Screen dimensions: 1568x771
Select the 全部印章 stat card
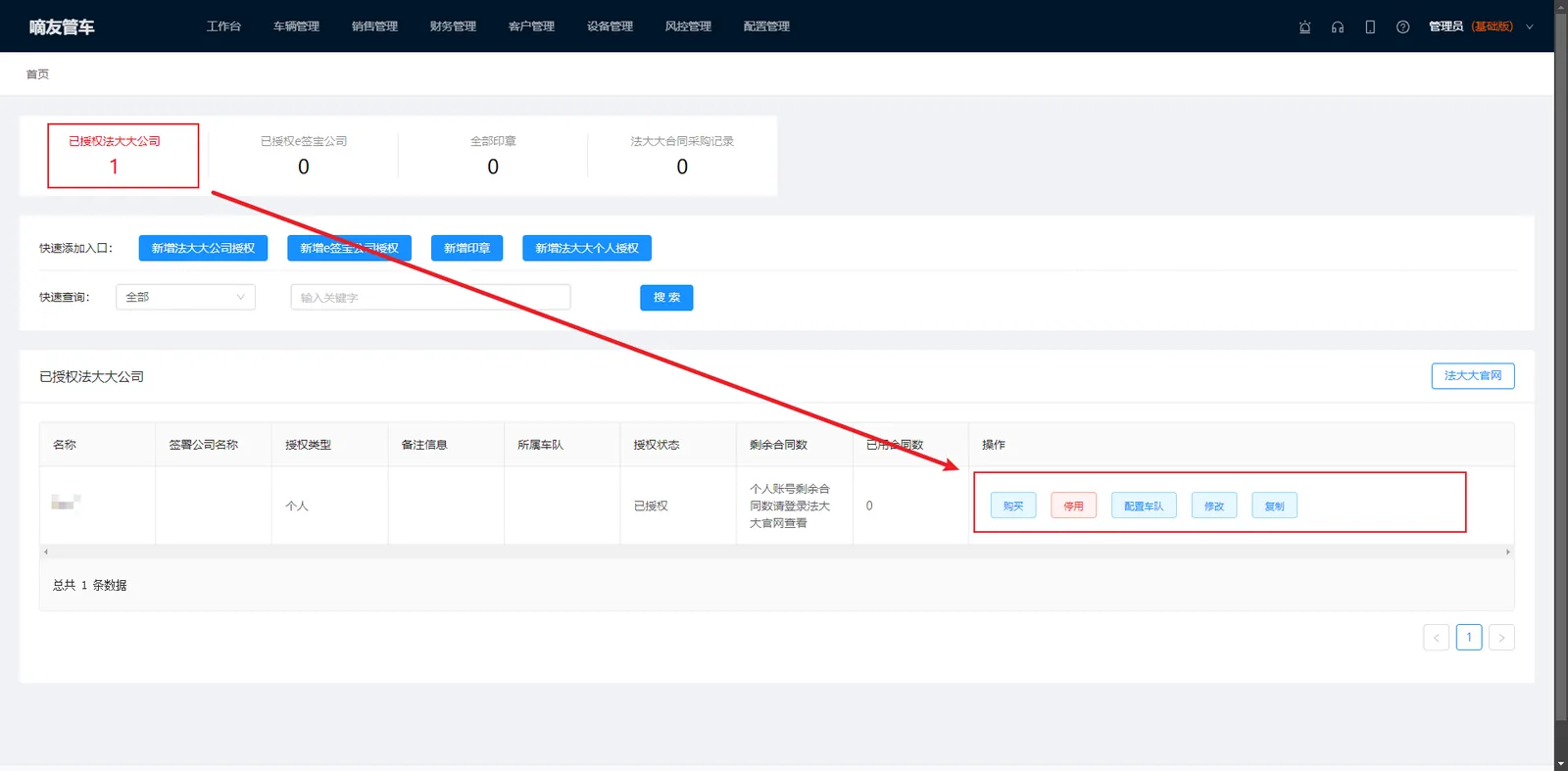point(493,156)
